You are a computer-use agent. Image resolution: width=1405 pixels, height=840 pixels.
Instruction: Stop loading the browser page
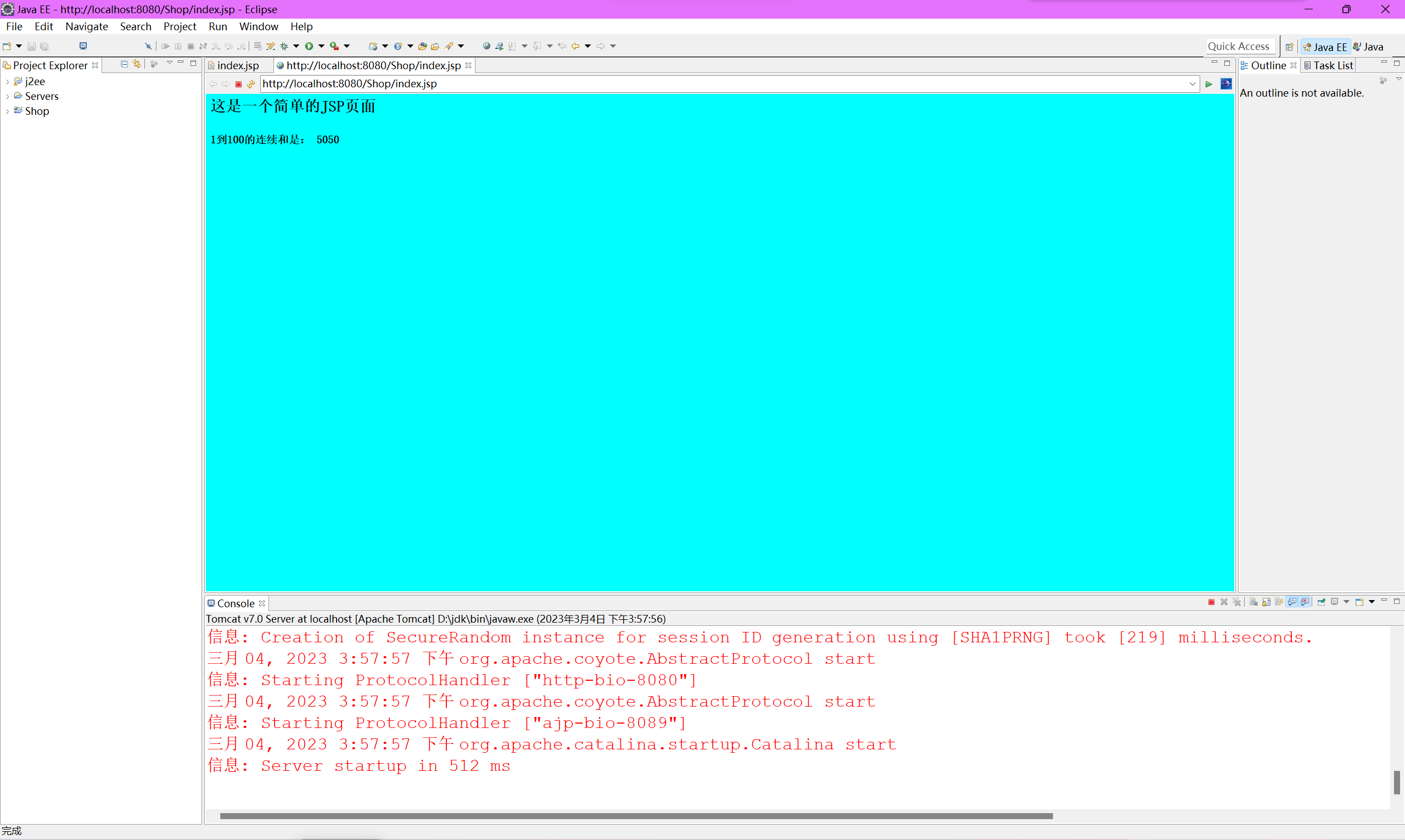(x=239, y=85)
